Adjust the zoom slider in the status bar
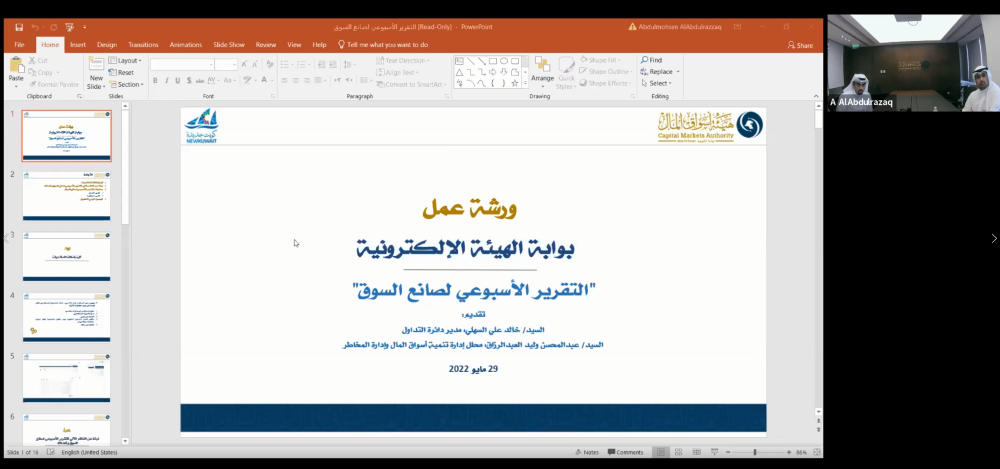 (x=755, y=452)
